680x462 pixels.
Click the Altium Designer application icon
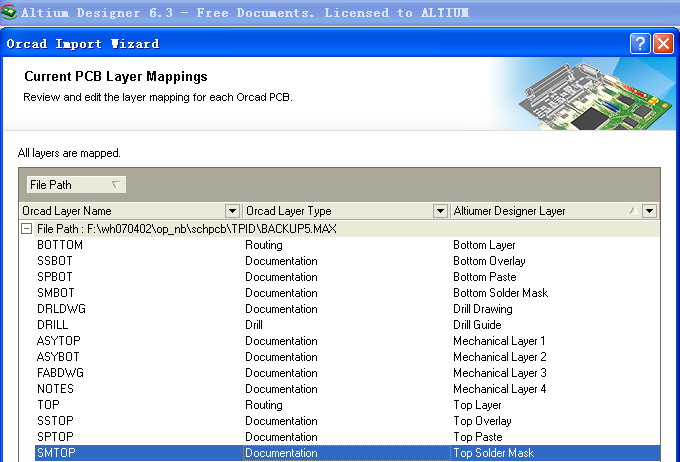pos(9,12)
